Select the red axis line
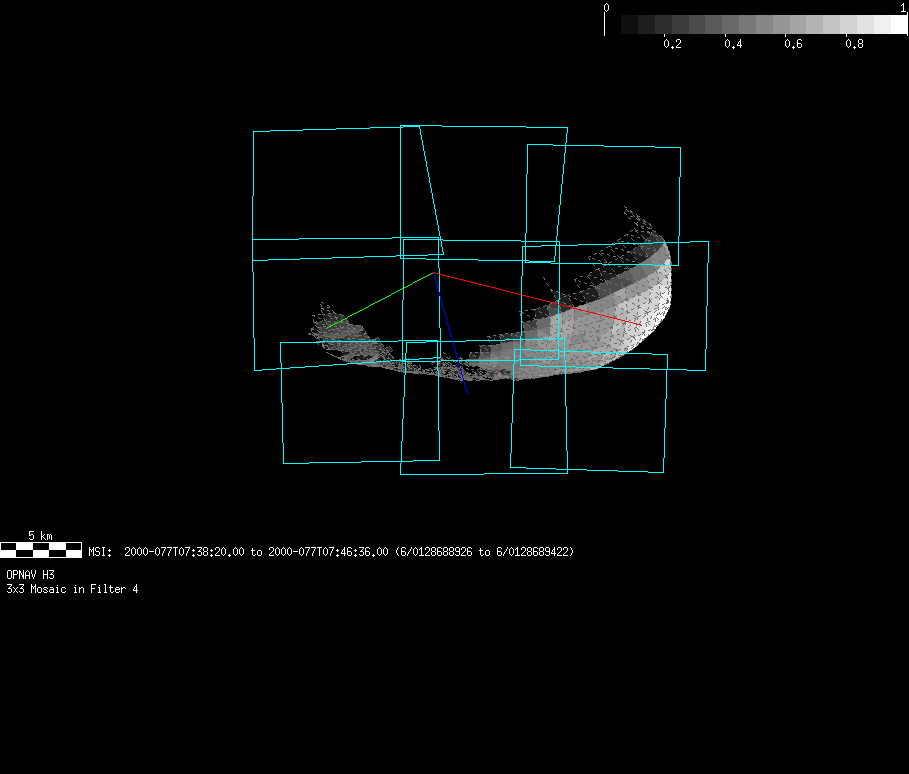909x774 pixels. pos(540,299)
